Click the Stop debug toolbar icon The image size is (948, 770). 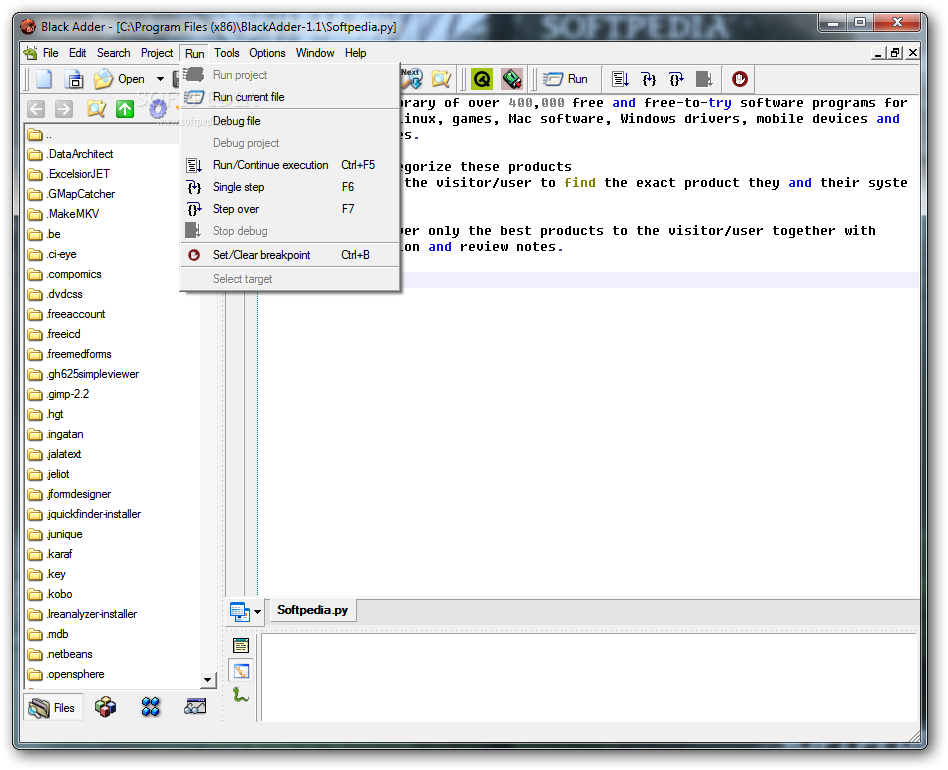(x=704, y=79)
